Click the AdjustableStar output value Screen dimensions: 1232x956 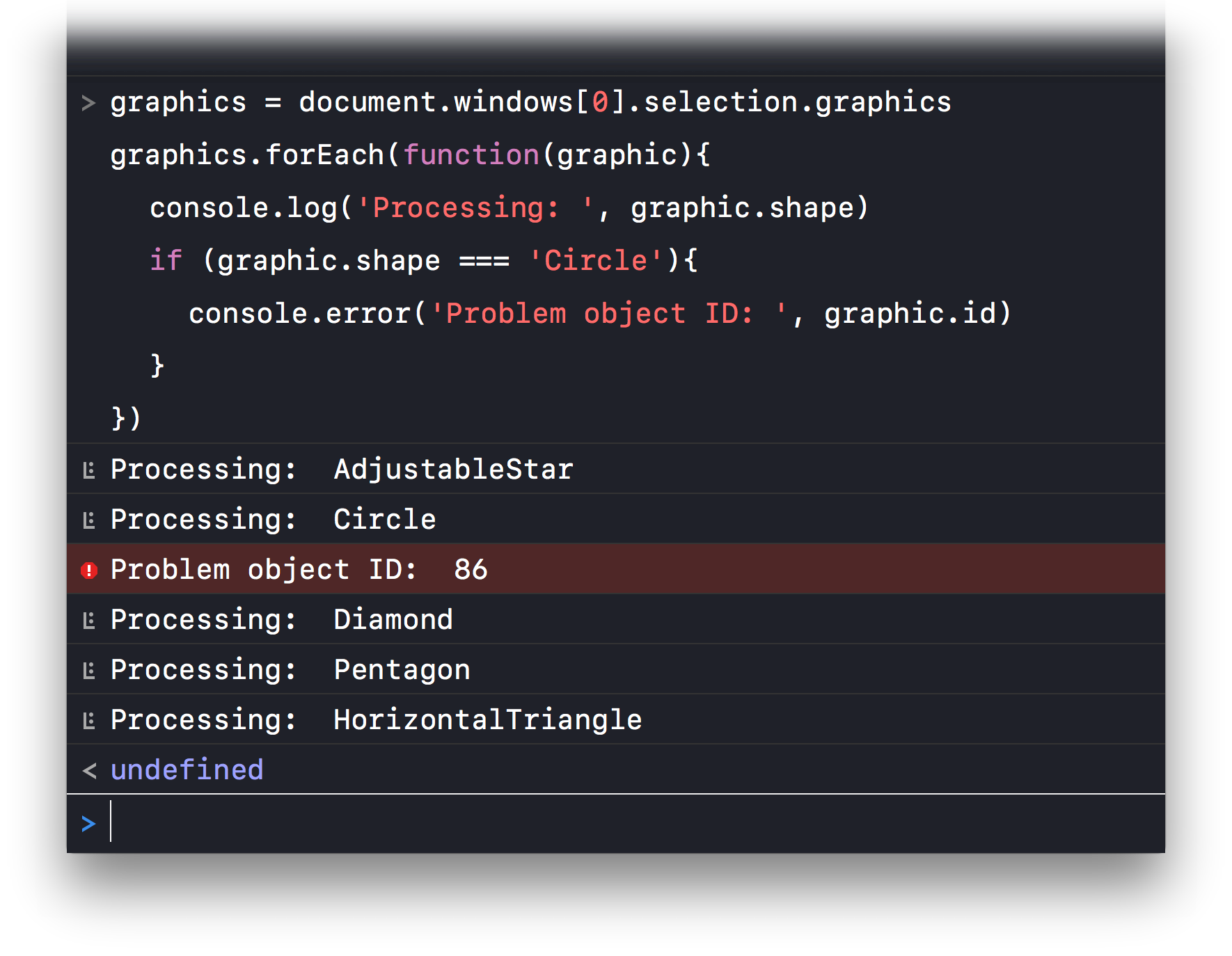[x=453, y=470]
